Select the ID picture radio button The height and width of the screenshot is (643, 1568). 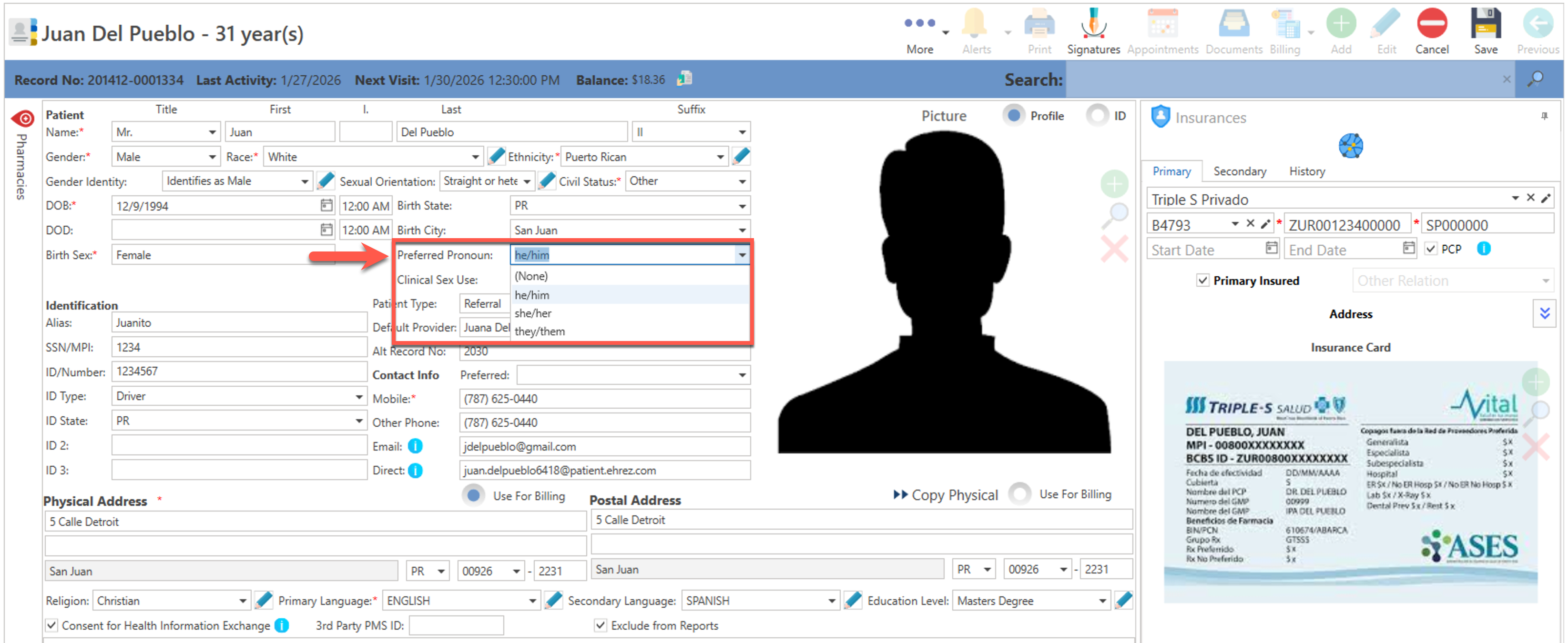pyautogui.click(x=1098, y=116)
